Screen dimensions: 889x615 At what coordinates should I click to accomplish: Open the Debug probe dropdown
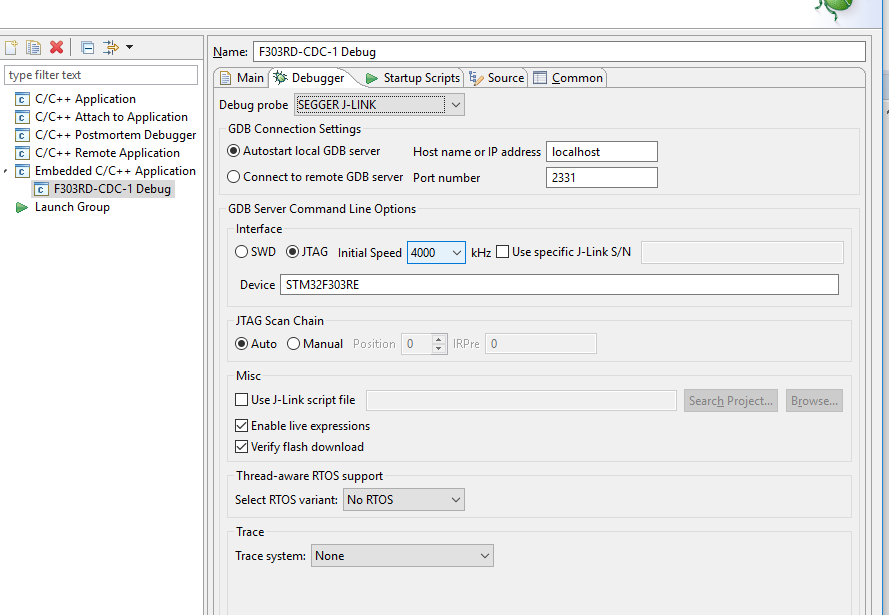(456, 104)
